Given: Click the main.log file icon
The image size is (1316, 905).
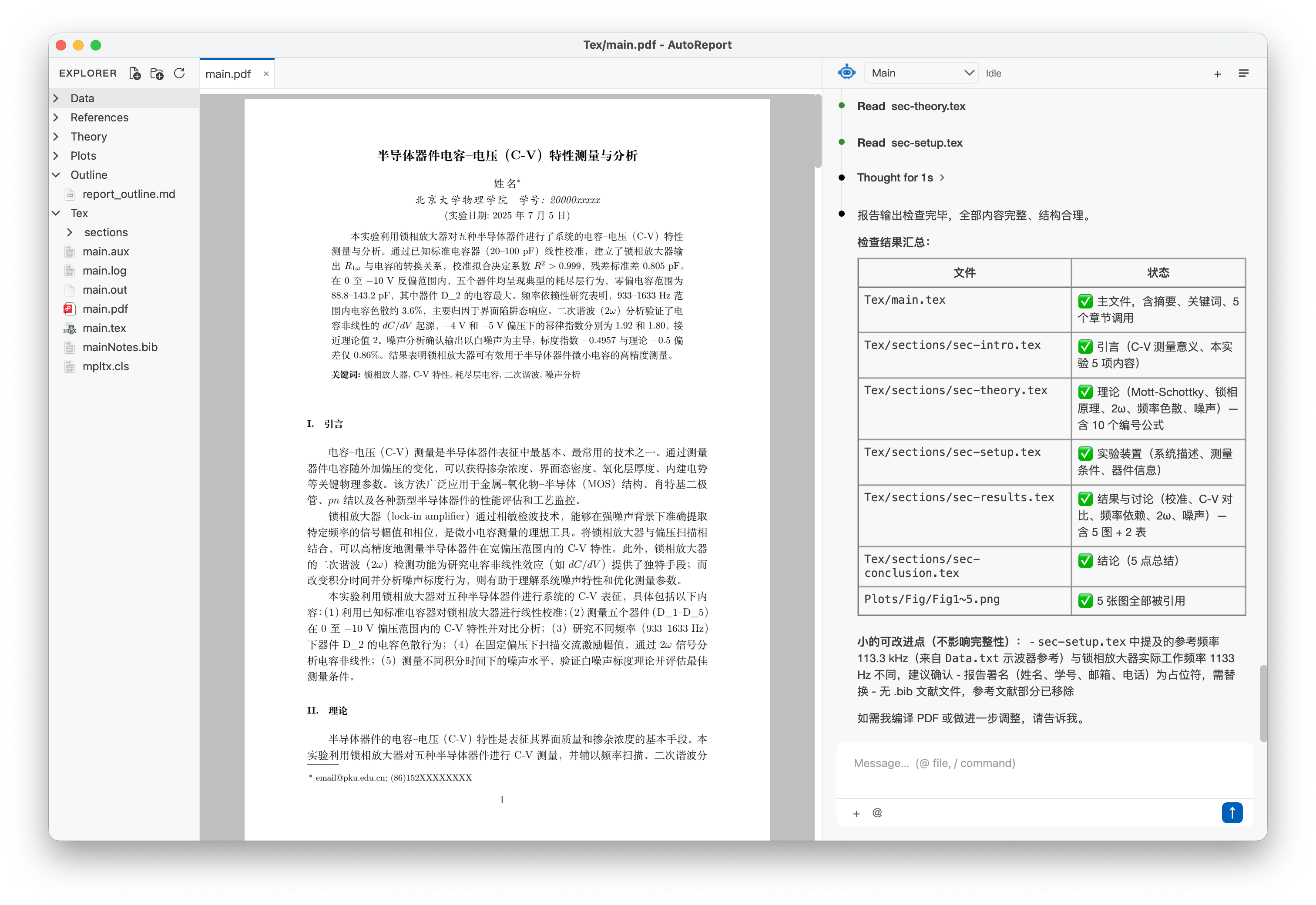Looking at the screenshot, I should pyautogui.click(x=69, y=271).
